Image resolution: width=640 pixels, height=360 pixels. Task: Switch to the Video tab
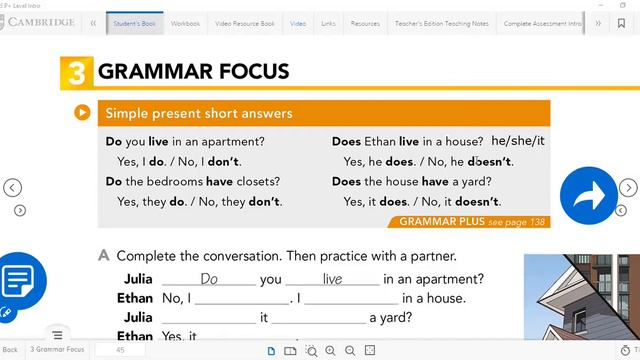tap(298, 24)
